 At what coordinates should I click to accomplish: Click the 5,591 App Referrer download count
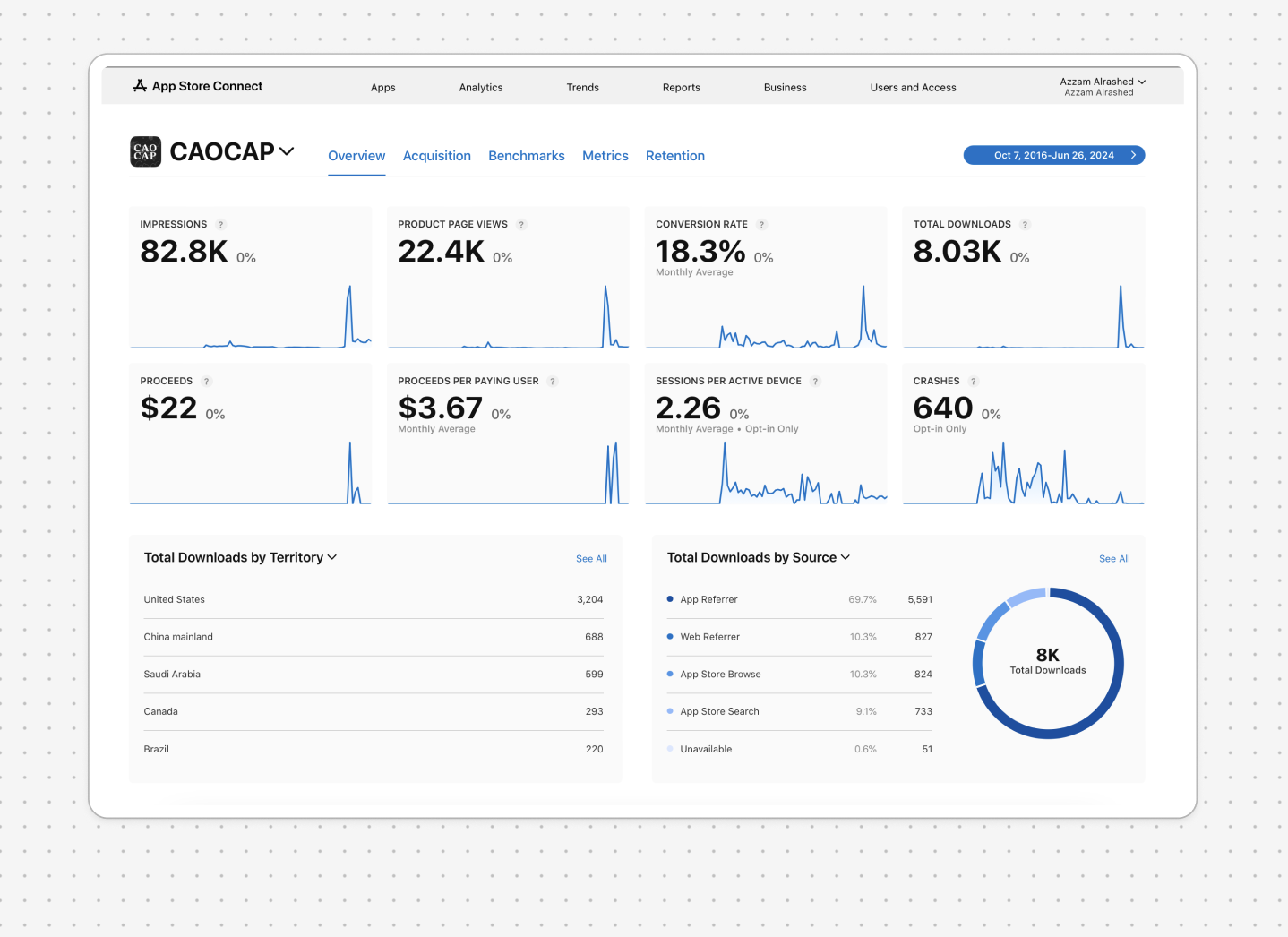pos(920,600)
